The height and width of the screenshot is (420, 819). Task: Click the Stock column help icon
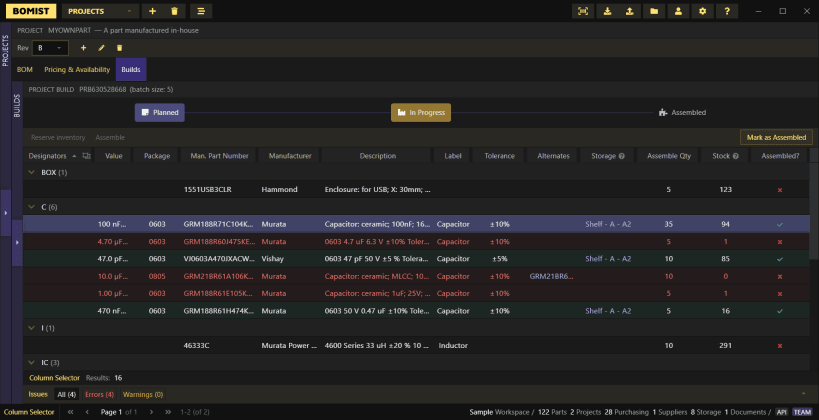click(735, 156)
